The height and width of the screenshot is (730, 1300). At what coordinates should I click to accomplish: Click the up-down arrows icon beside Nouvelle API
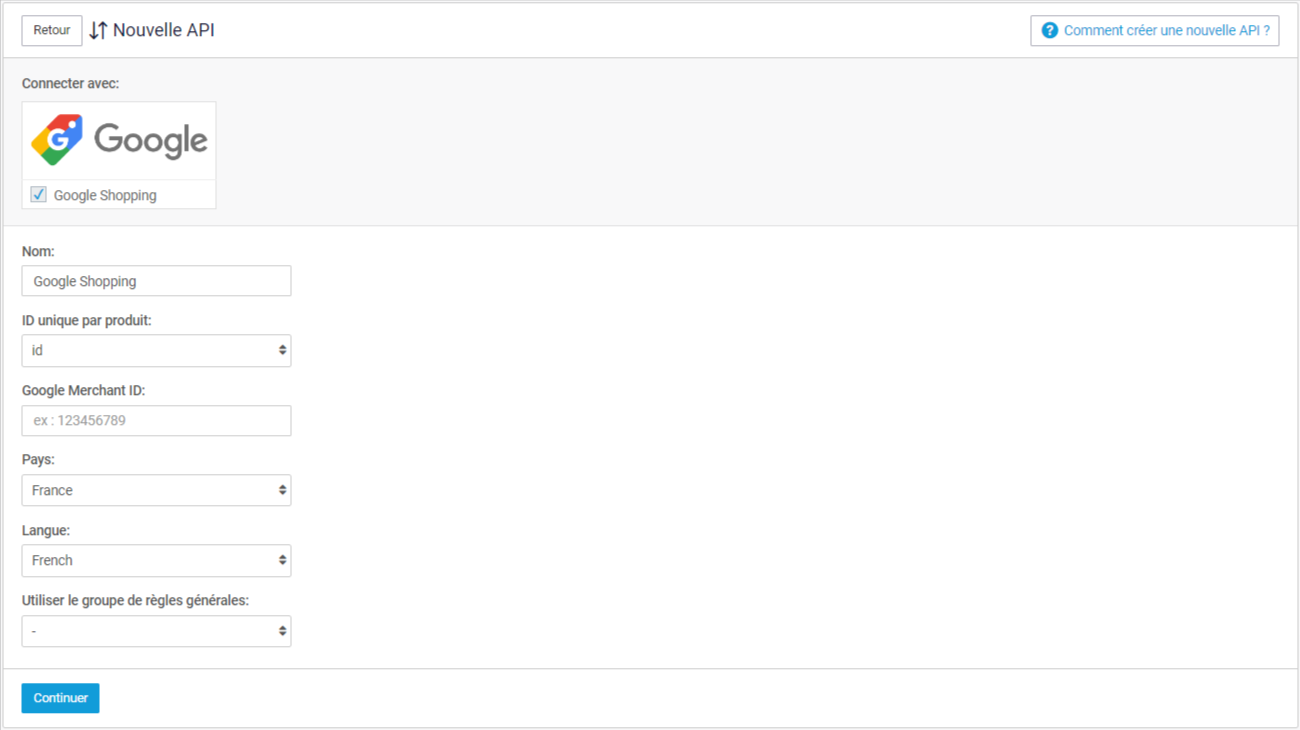click(x=98, y=31)
